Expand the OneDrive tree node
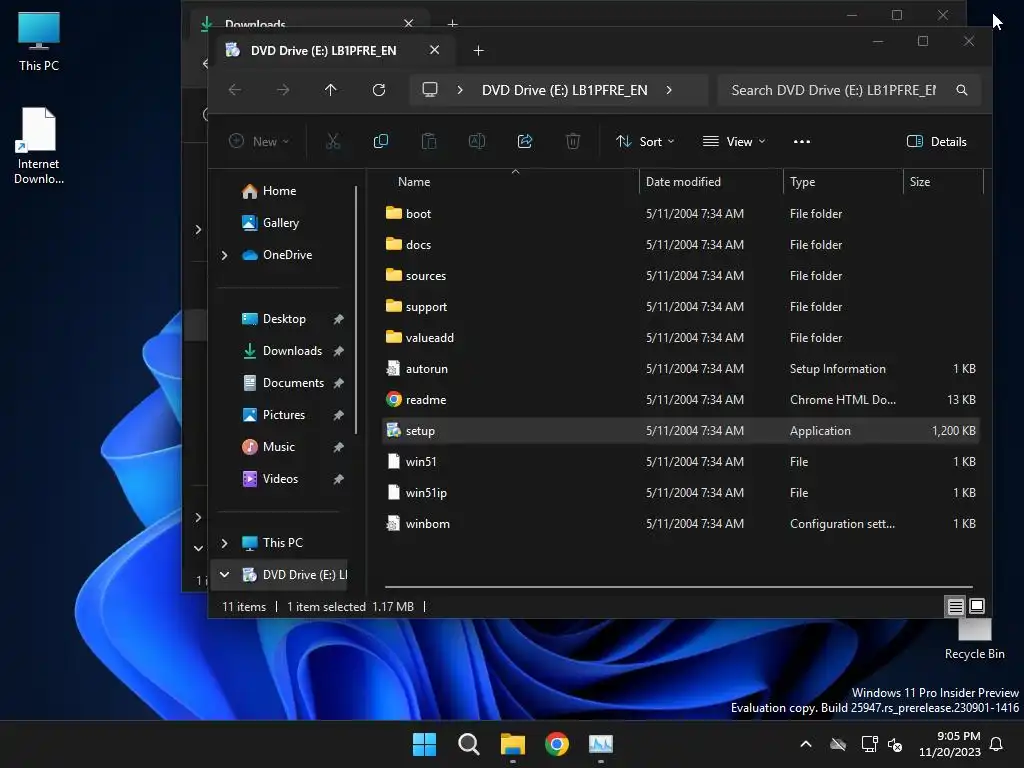This screenshot has height=768, width=1024. (225, 255)
